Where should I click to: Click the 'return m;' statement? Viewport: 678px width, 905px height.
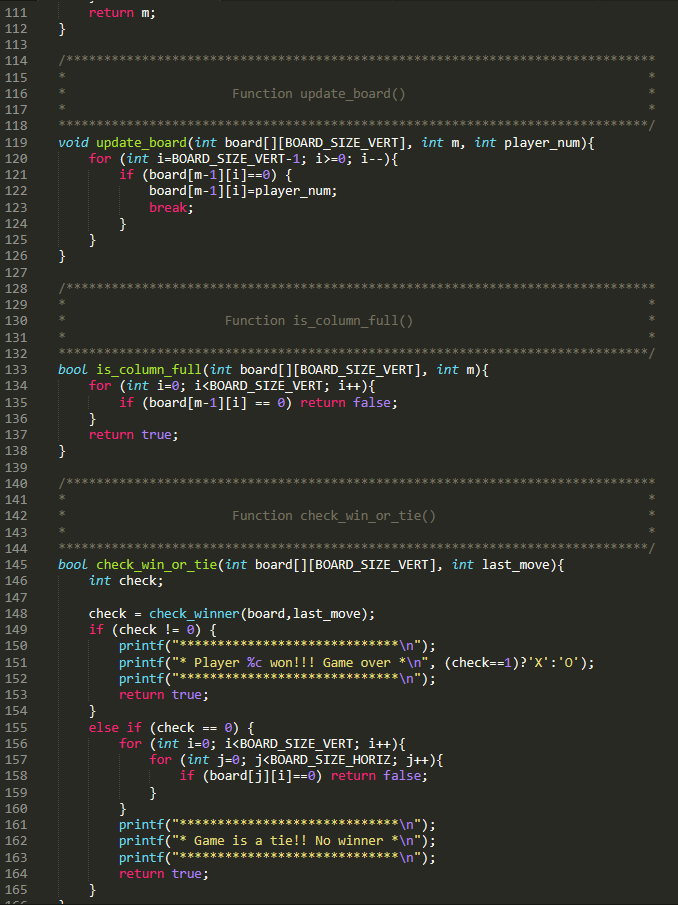click(x=122, y=13)
